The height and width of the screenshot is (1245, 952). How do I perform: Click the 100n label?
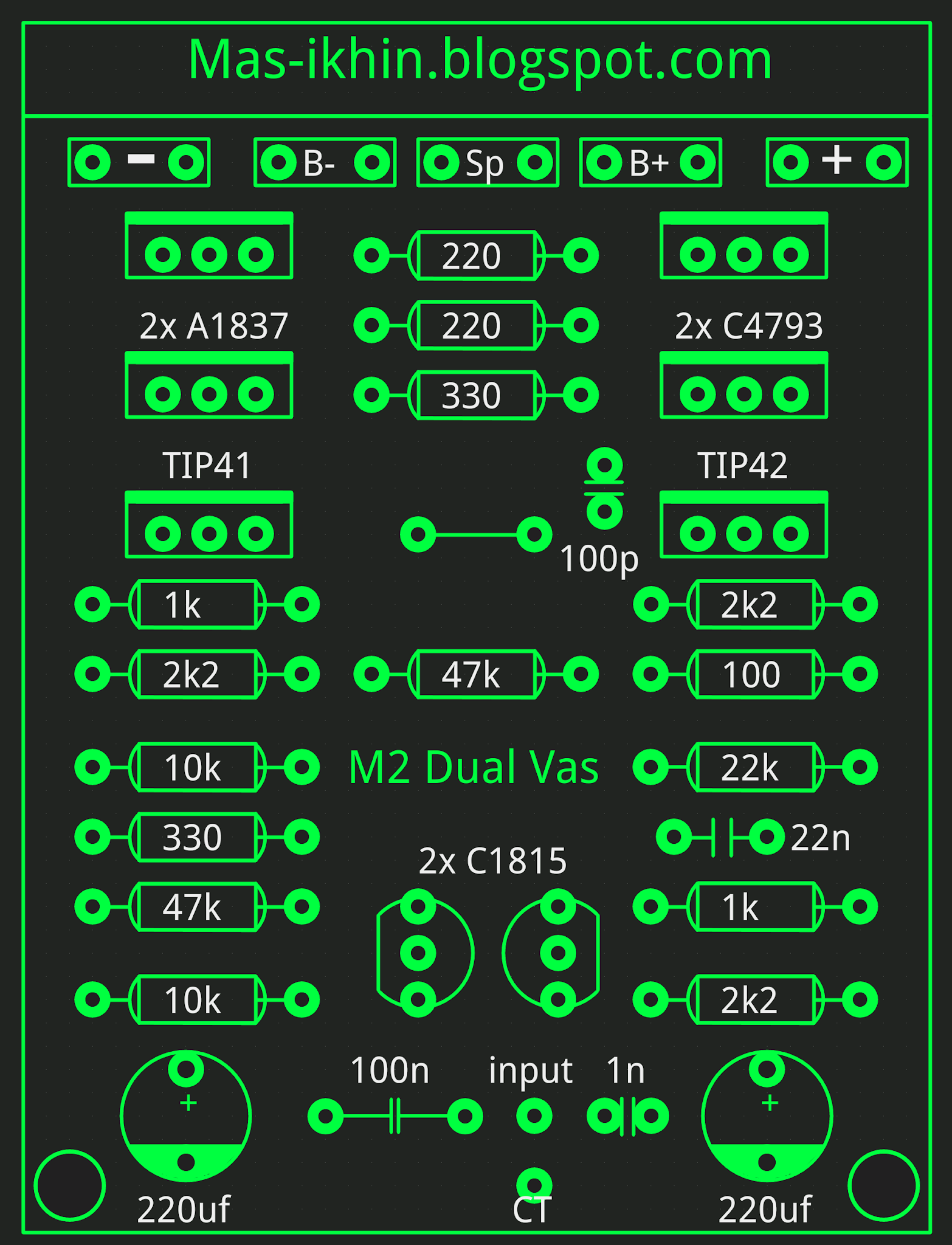(x=390, y=1071)
